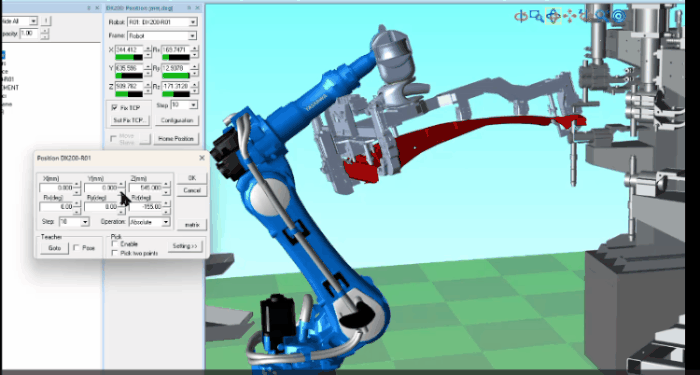Increase Z(mm) in the Position dialog
Viewport: 700px width, 375px height.
(x=166, y=183)
